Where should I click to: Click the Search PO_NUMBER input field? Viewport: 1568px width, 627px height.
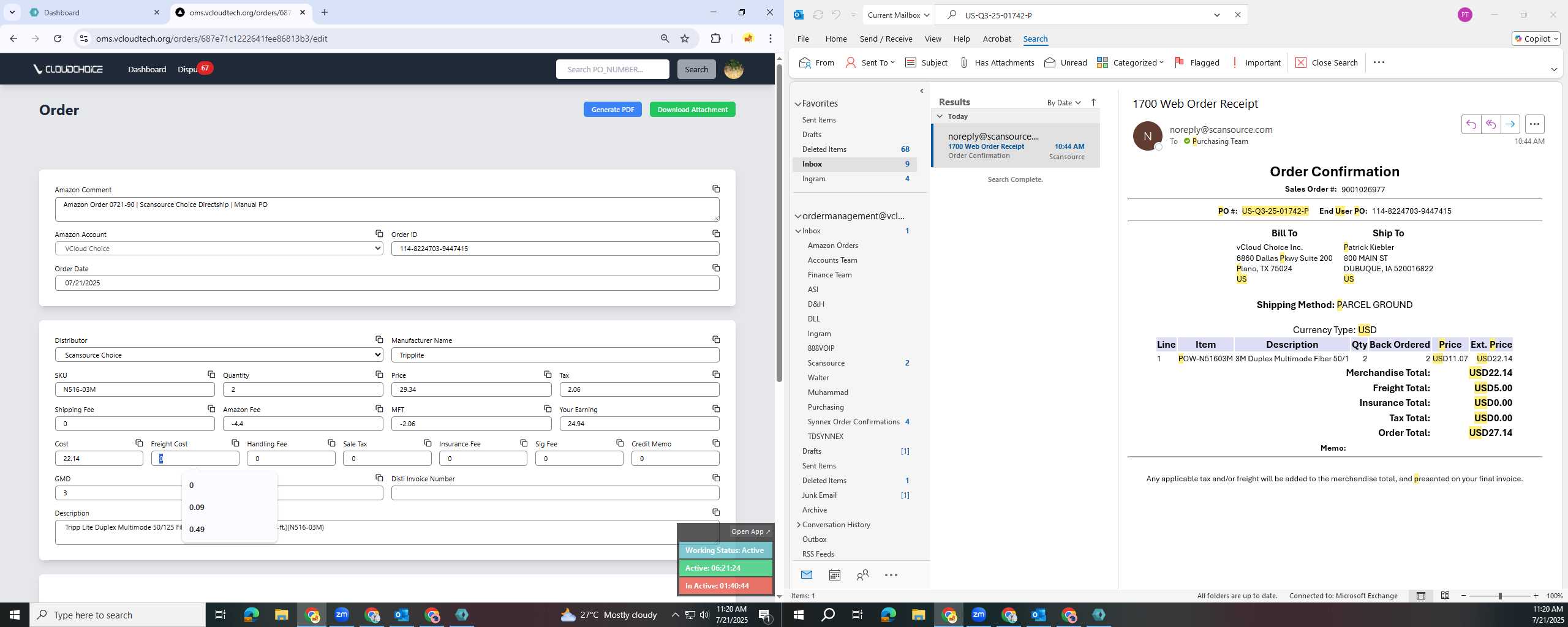[612, 69]
